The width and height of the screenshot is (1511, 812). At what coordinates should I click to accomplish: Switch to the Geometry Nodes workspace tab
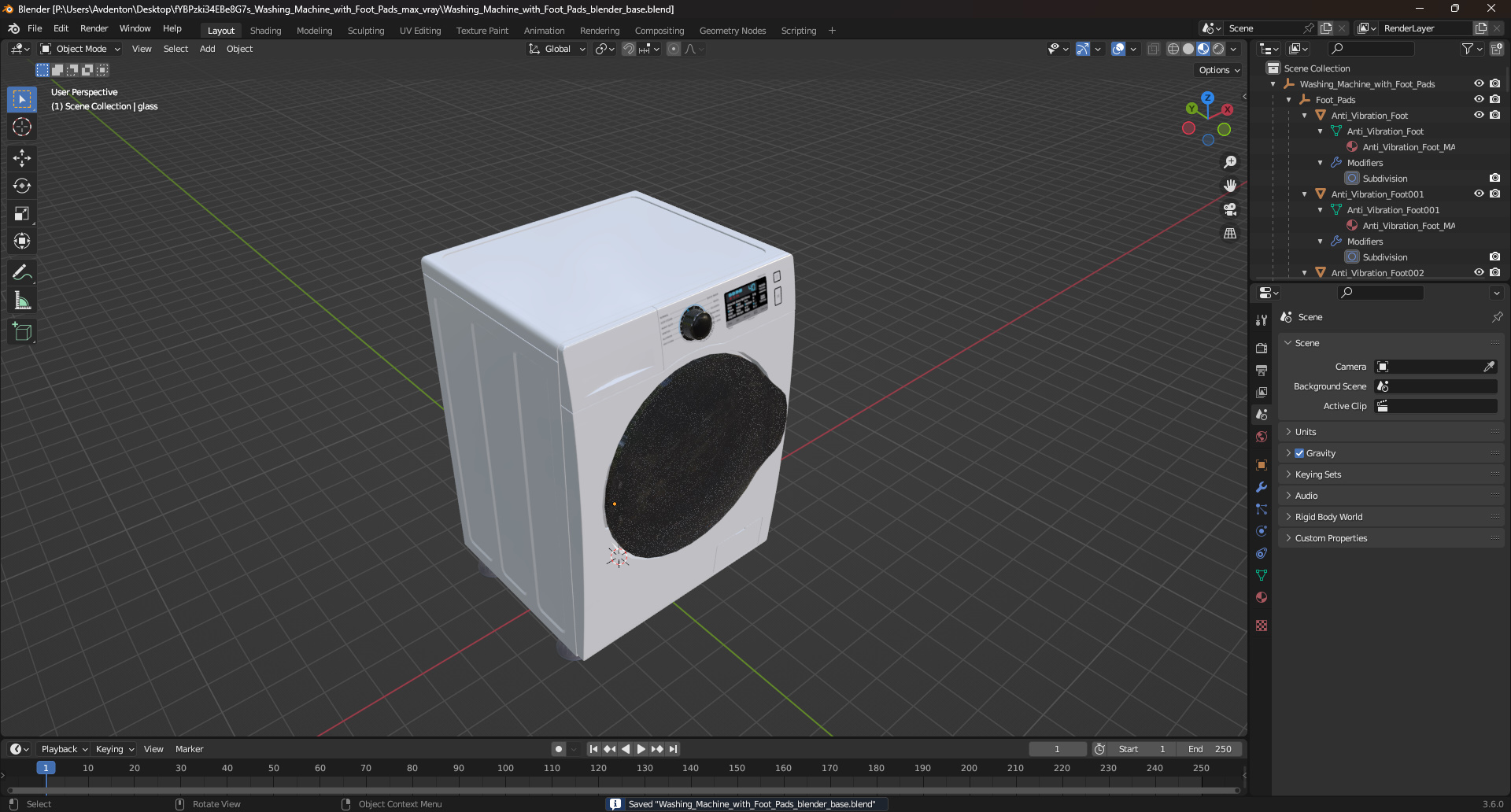pyautogui.click(x=732, y=31)
